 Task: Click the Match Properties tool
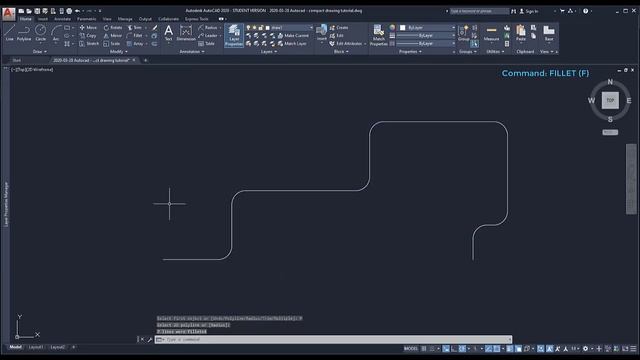[379, 35]
